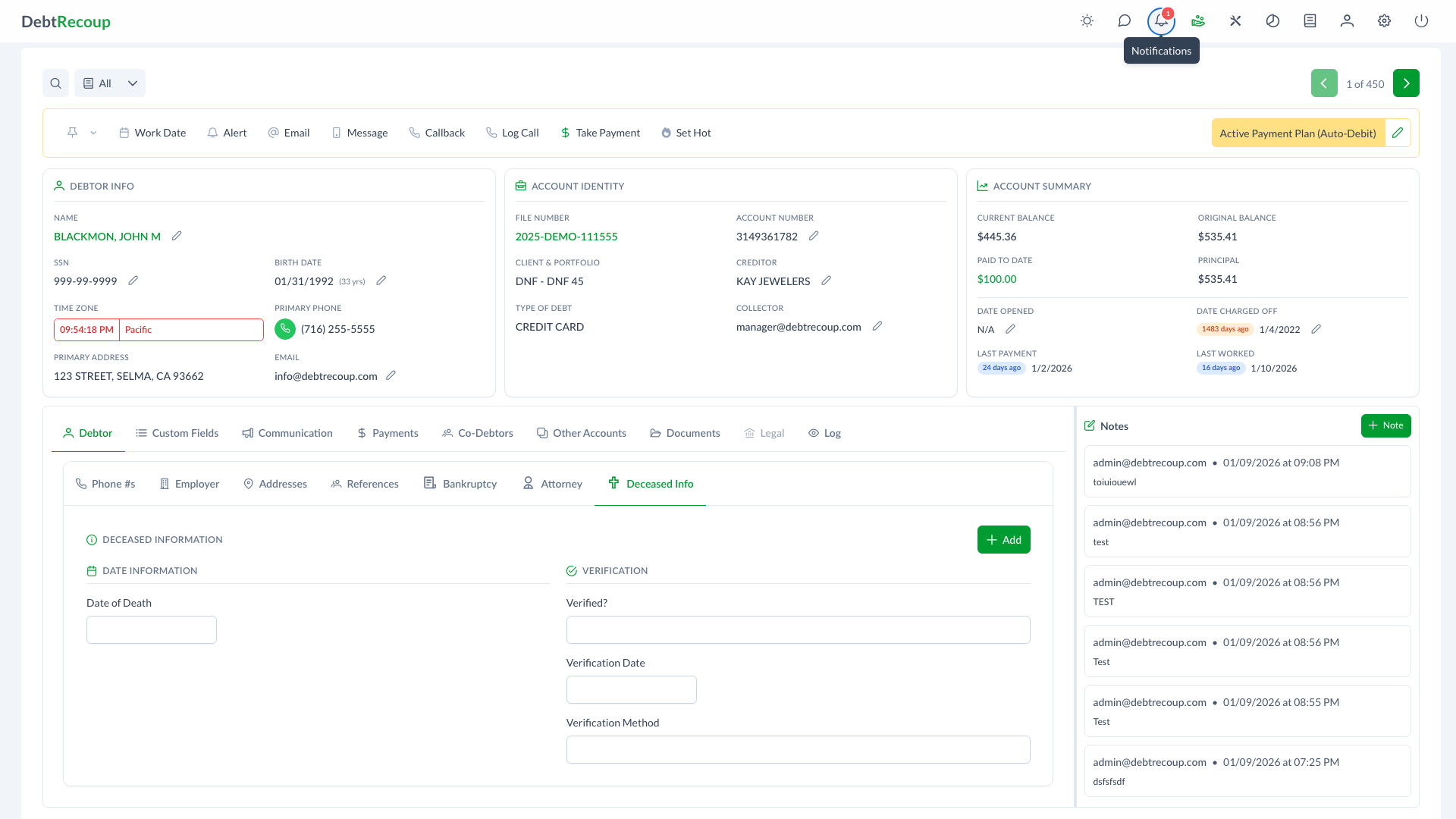
Task: Click the search magnifier icon
Action: pyautogui.click(x=55, y=83)
